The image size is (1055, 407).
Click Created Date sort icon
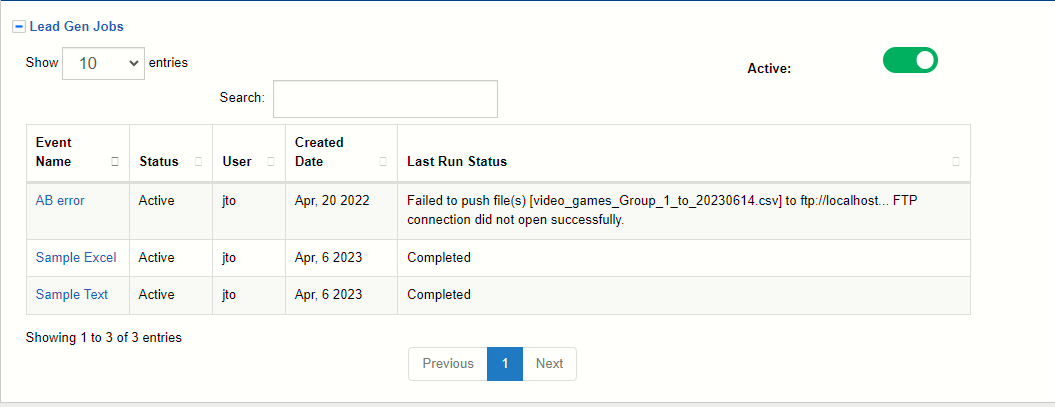[383, 162]
